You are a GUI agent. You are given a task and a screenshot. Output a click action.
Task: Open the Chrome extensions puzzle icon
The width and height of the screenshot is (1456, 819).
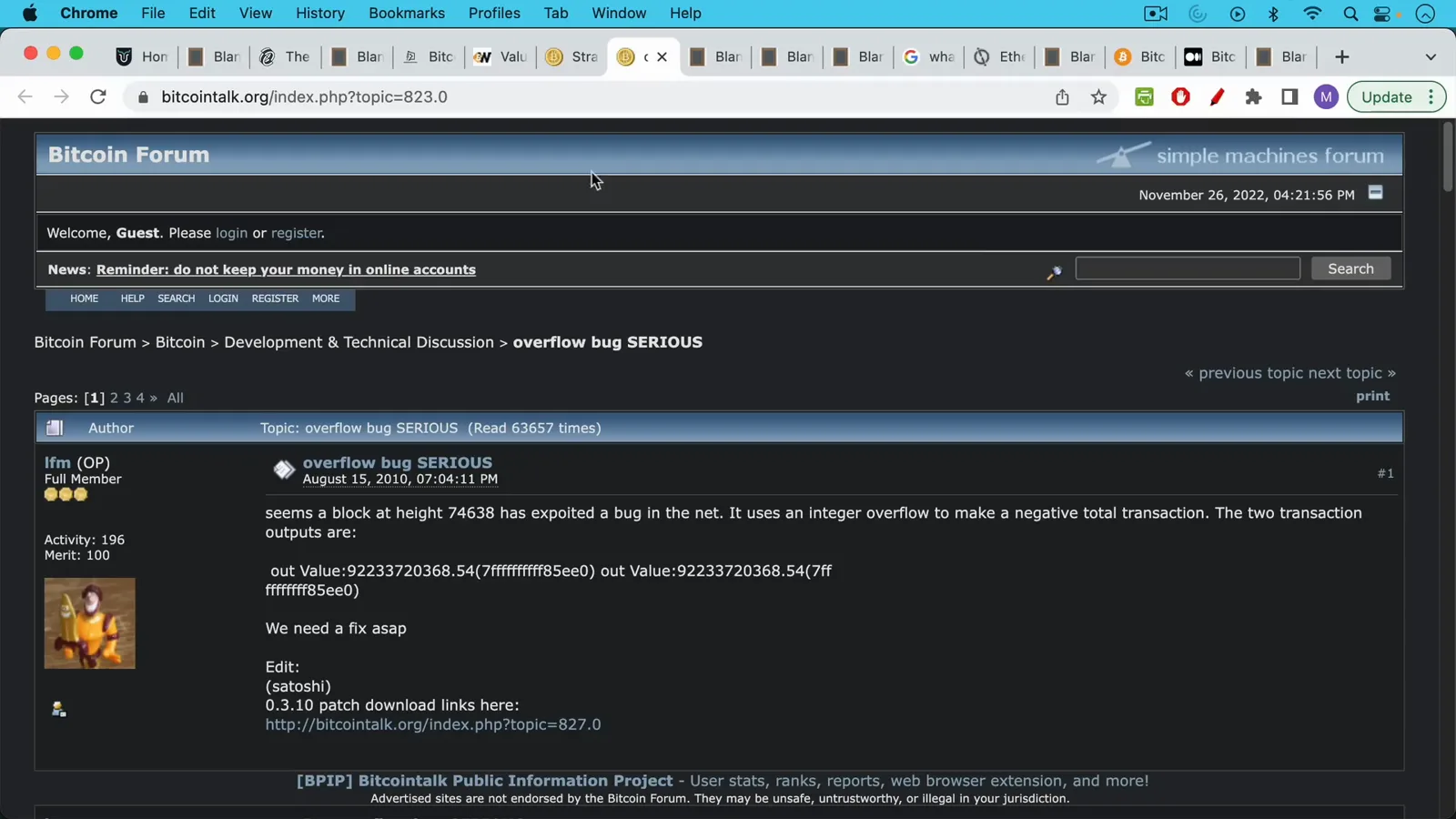coord(1253,96)
